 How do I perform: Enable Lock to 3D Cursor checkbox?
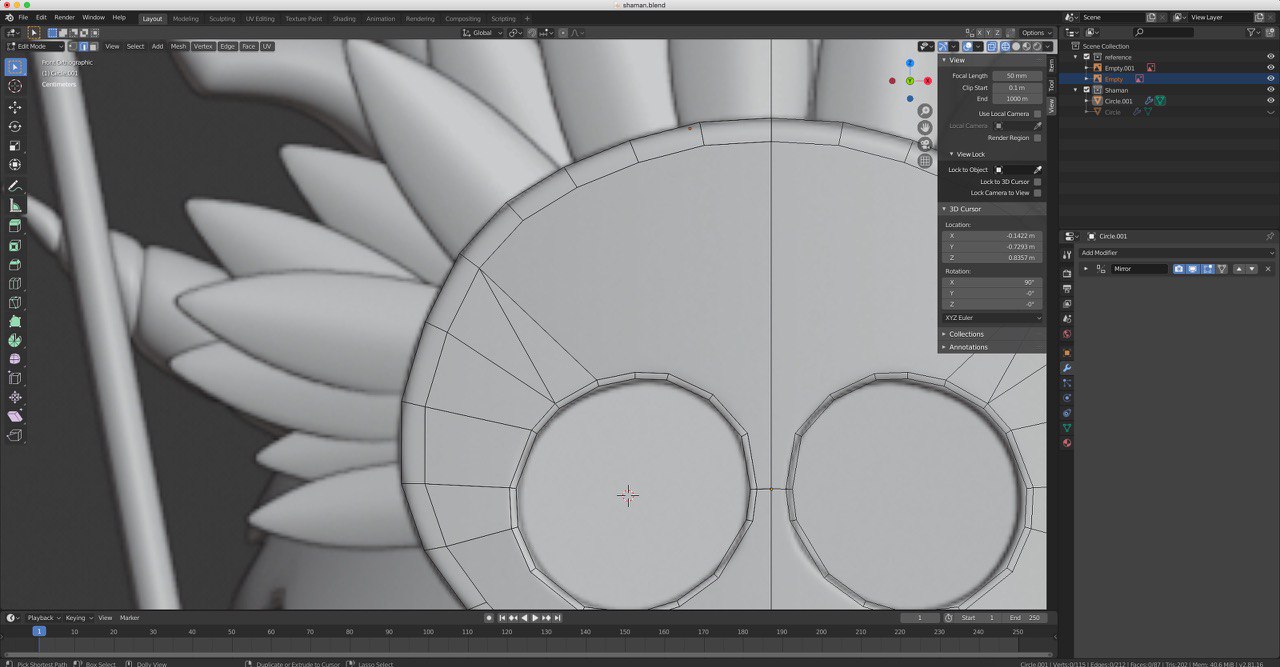(1037, 182)
